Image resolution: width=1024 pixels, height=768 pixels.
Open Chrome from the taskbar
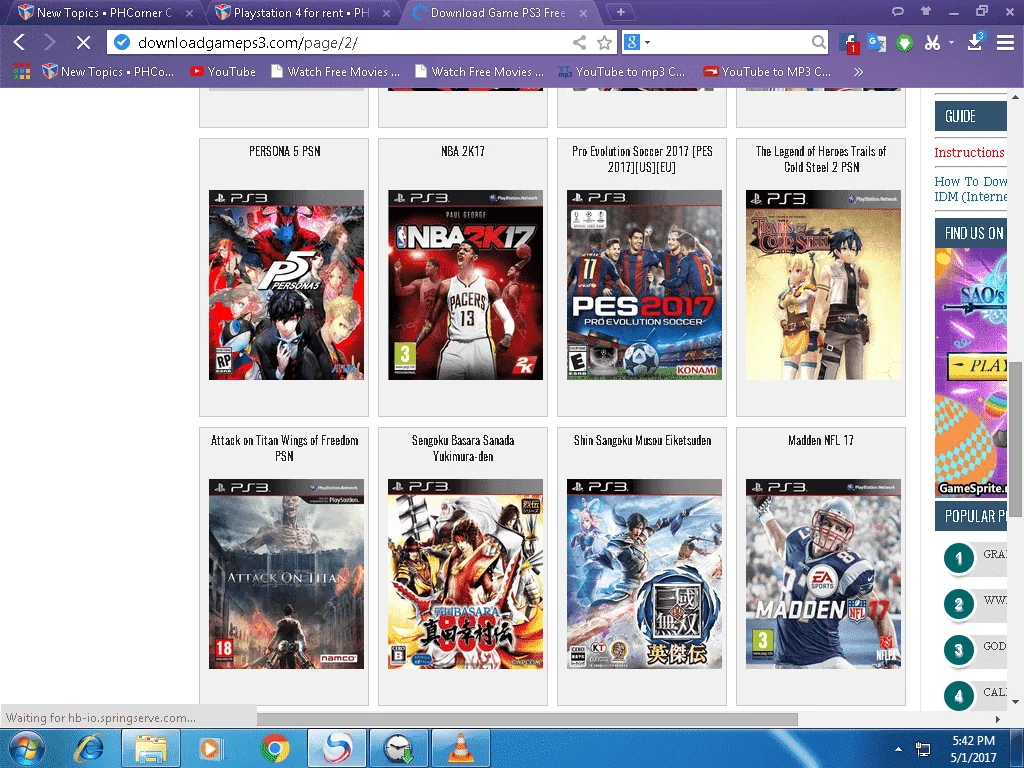point(275,748)
